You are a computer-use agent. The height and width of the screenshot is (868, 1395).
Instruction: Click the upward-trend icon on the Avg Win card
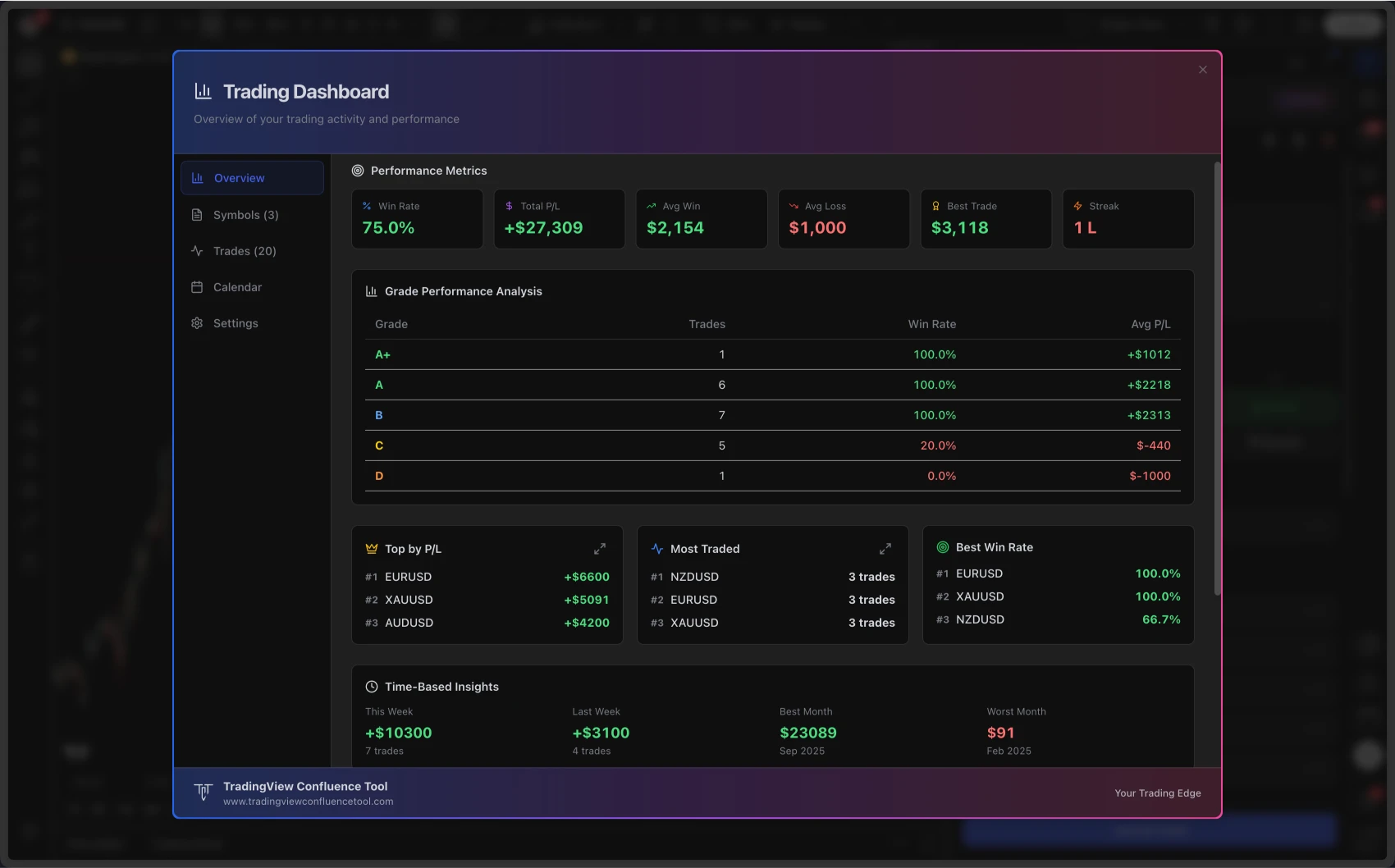pos(650,206)
